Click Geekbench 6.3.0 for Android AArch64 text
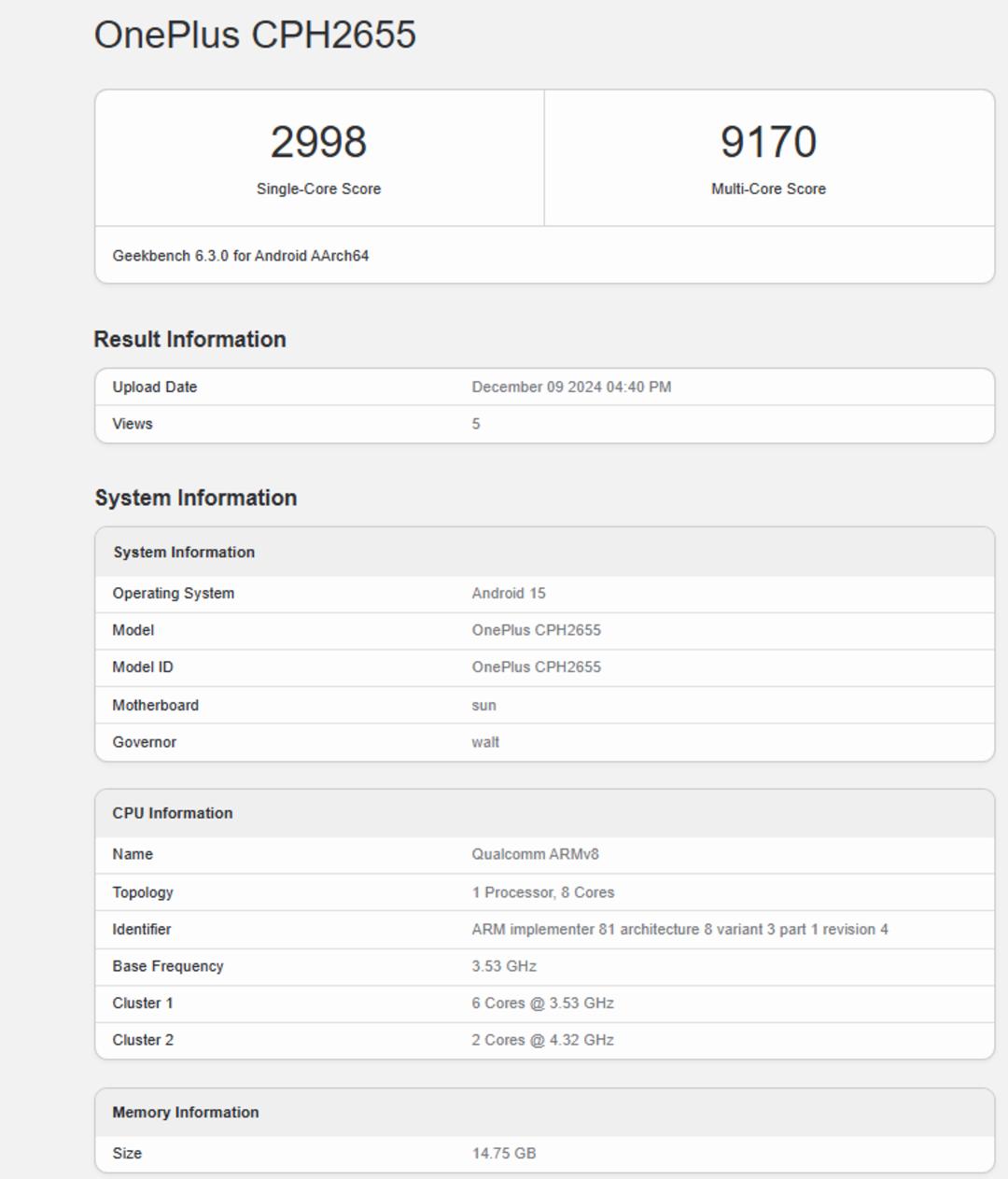Image resolution: width=1008 pixels, height=1179 pixels. point(241,256)
